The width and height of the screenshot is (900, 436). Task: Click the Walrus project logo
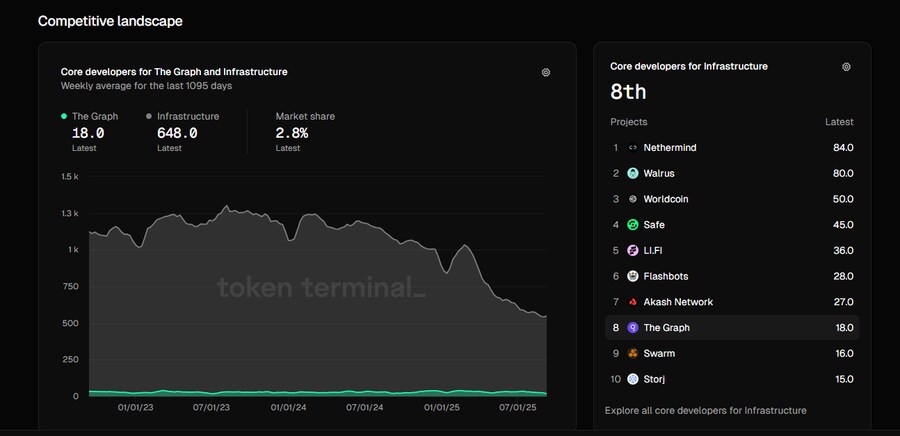[633, 173]
